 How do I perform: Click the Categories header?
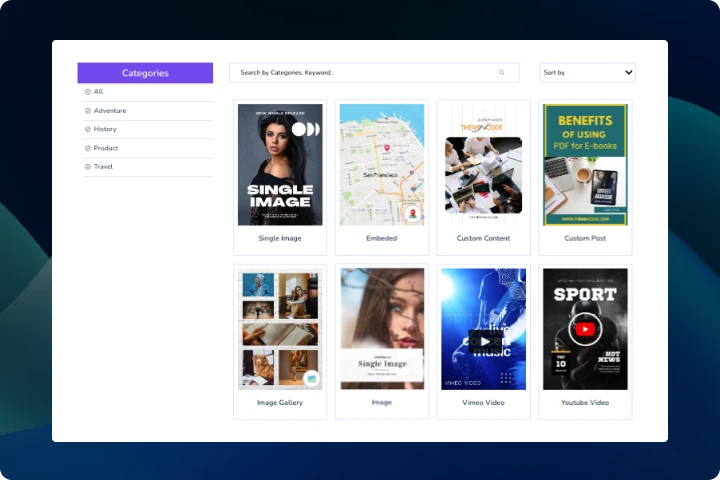point(145,73)
